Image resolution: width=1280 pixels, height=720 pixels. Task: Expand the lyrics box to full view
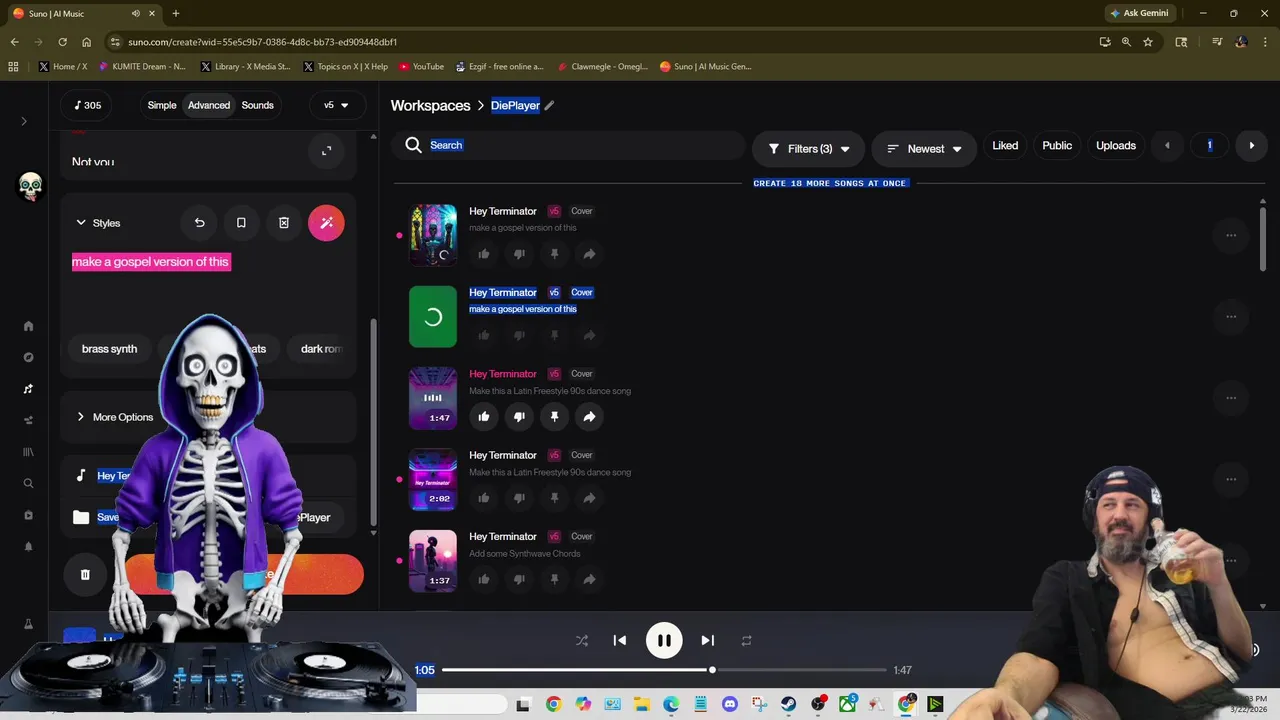pos(326,151)
